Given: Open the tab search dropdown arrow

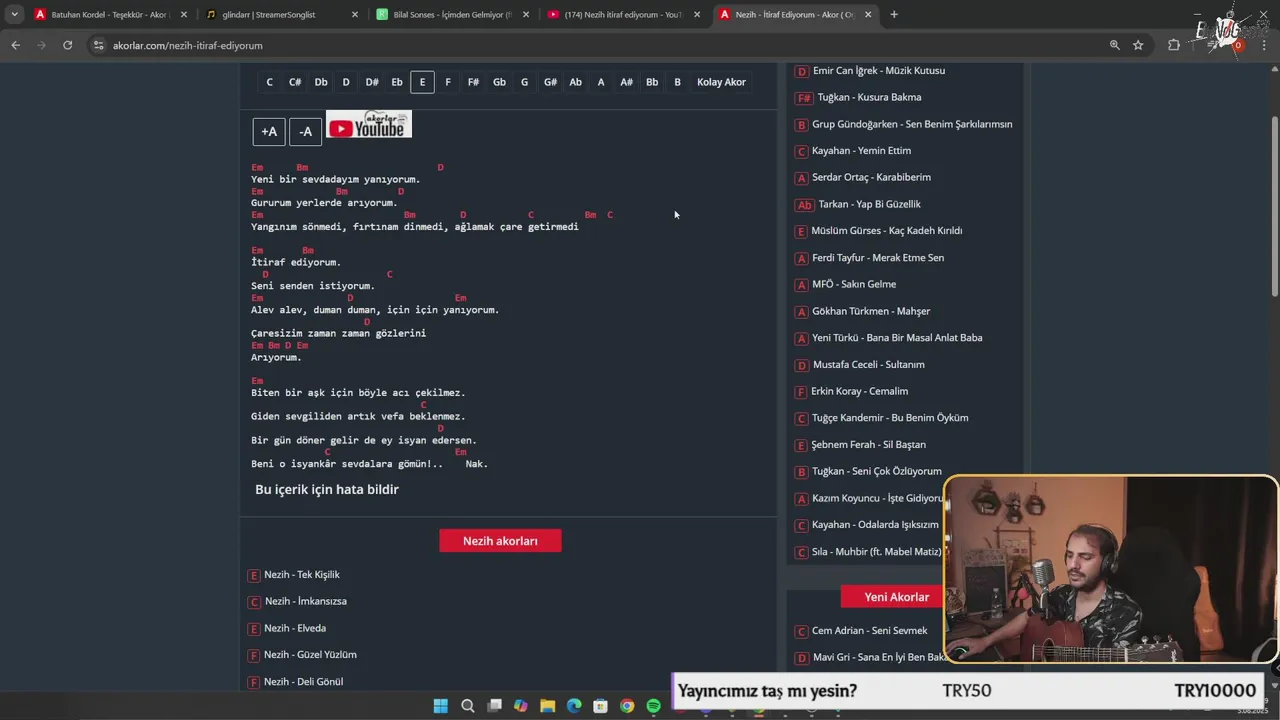Looking at the screenshot, I should click(x=15, y=15).
